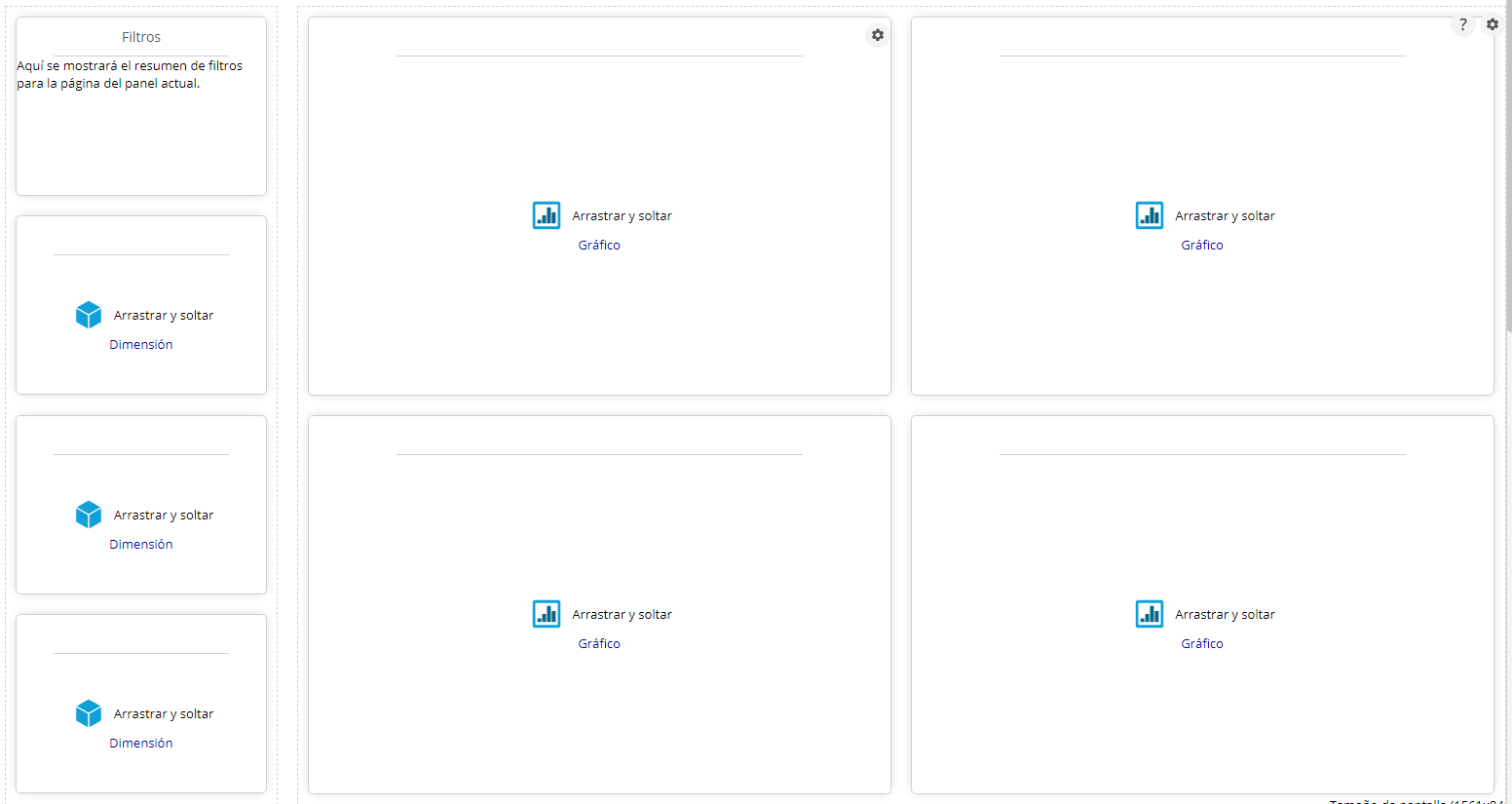Click the Dimensión link in third dimension panel

click(x=141, y=744)
